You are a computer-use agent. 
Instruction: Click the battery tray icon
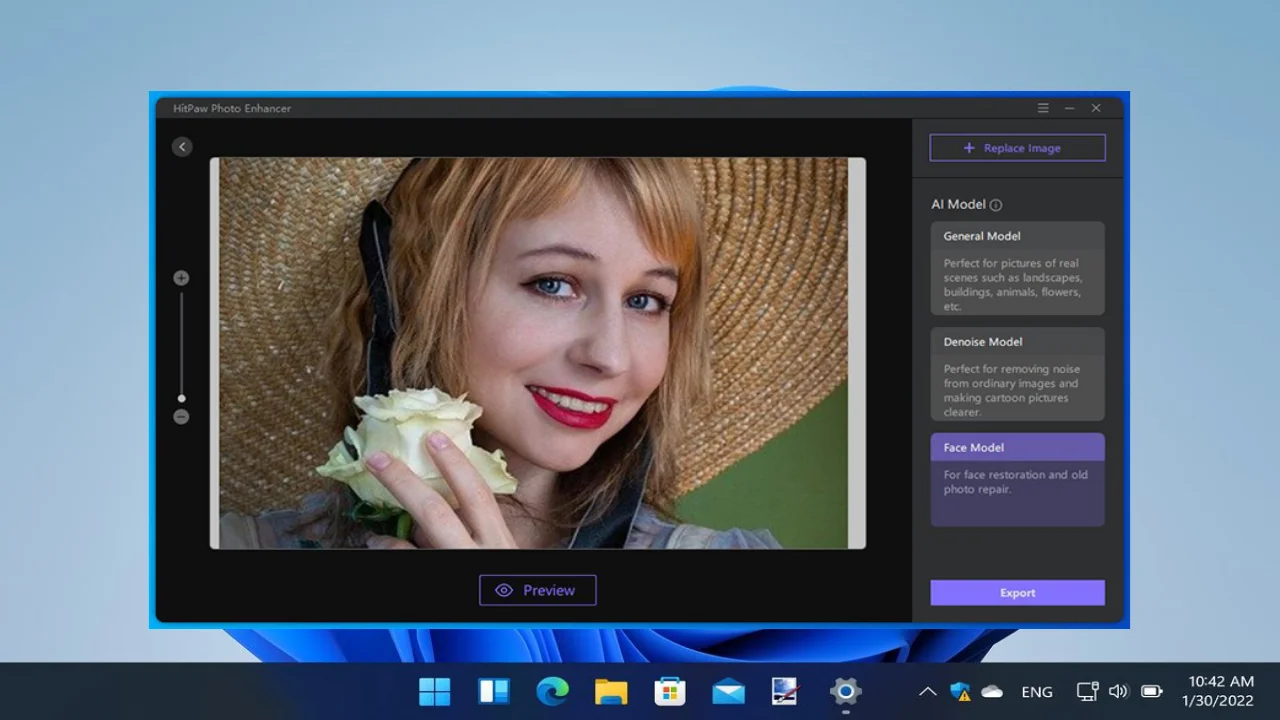(1152, 691)
